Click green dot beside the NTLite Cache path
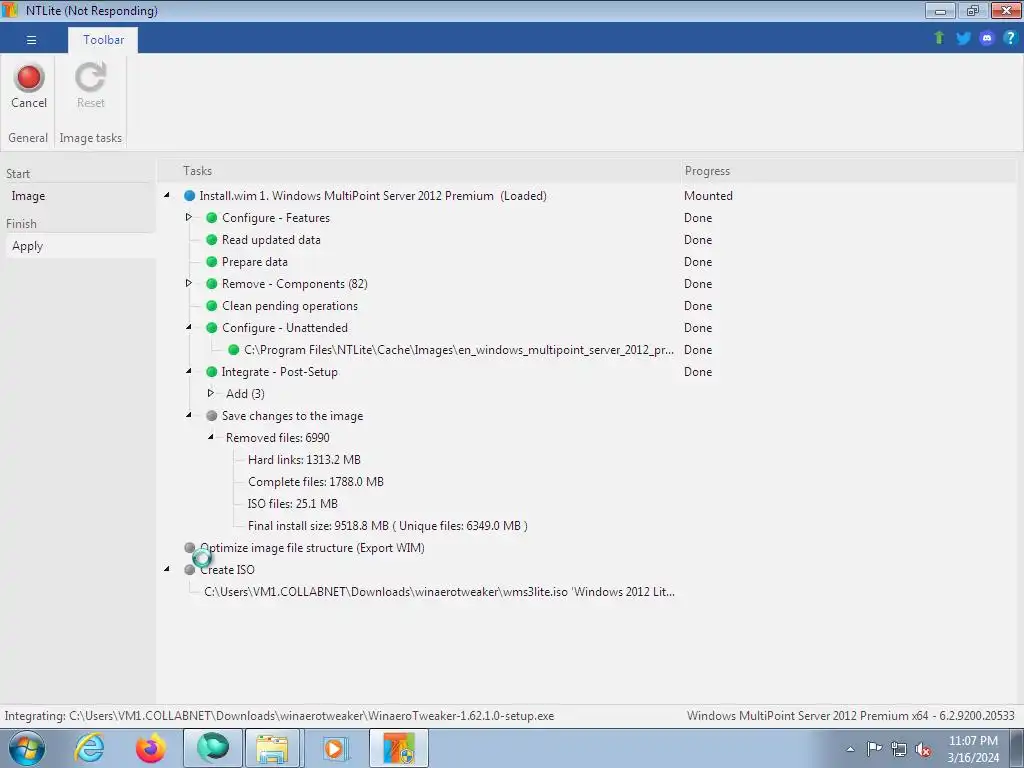The height and width of the screenshot is (768, 1024). 233,350
